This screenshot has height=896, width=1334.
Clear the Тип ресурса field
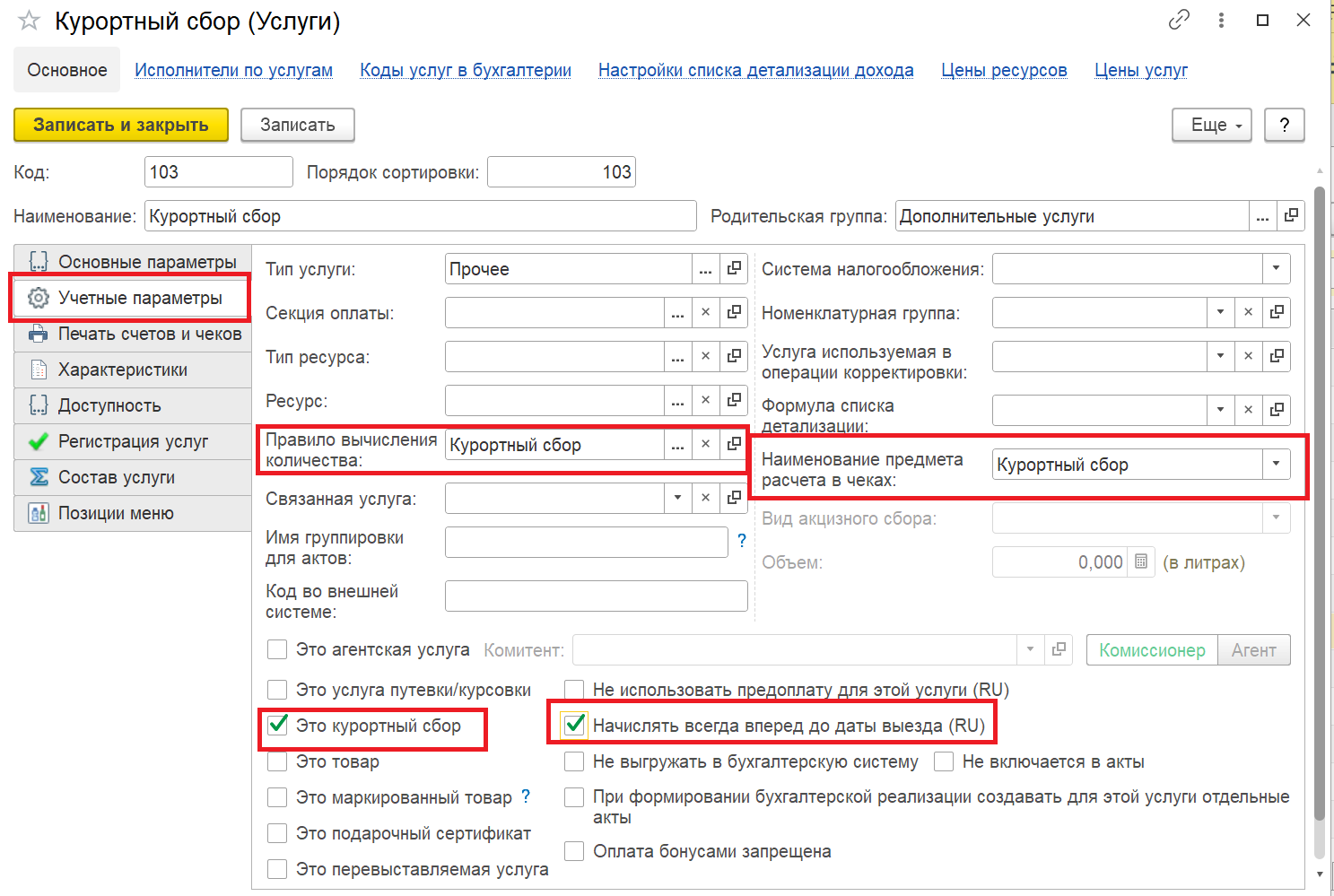pyautogui.click(x=706, y=356)
